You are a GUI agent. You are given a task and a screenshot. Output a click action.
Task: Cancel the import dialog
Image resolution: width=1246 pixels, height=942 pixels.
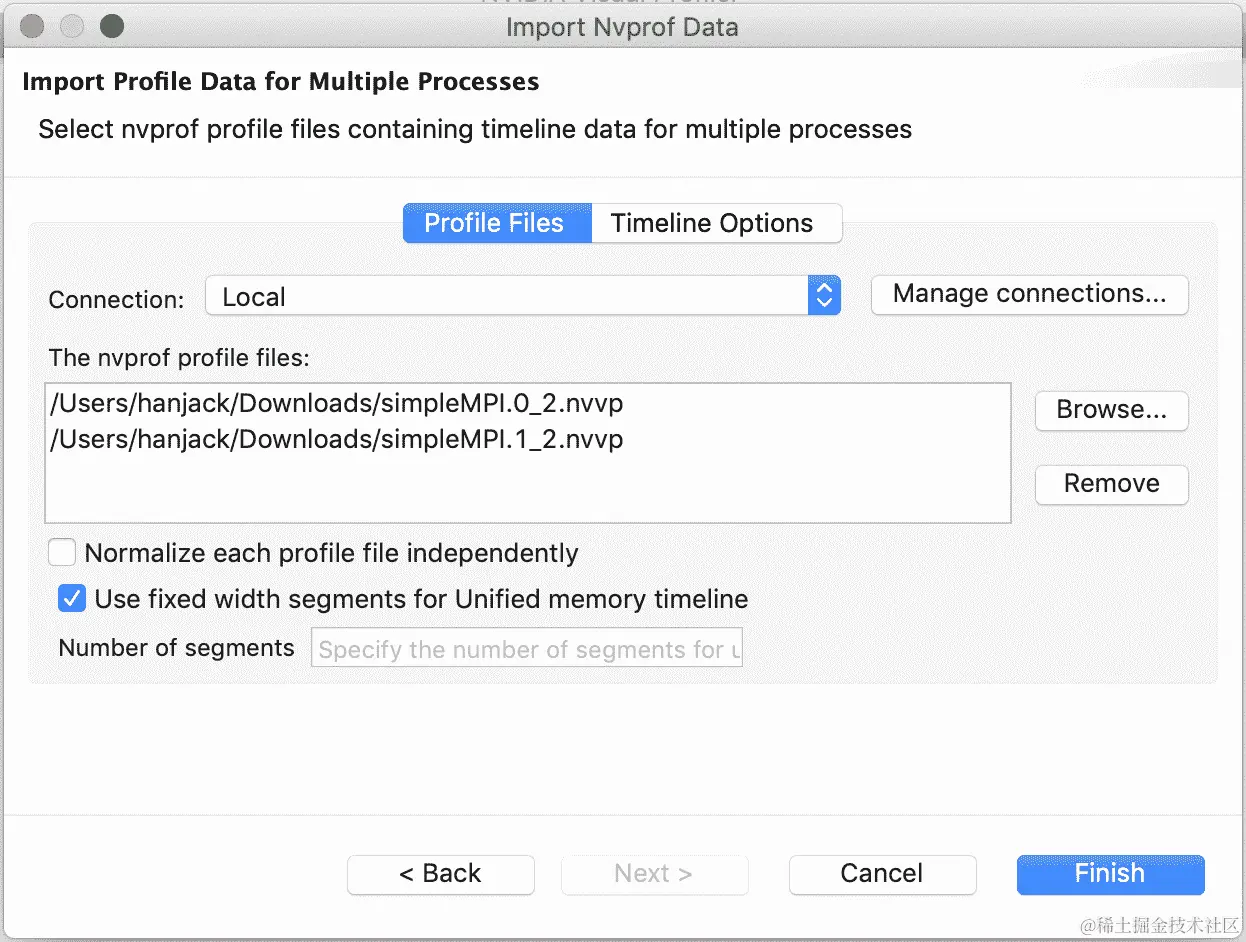click(x=882, y=874)
